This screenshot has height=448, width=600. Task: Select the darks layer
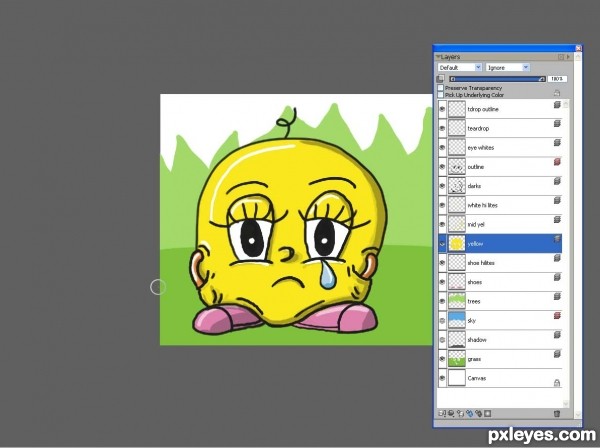[x=500, y=186]
